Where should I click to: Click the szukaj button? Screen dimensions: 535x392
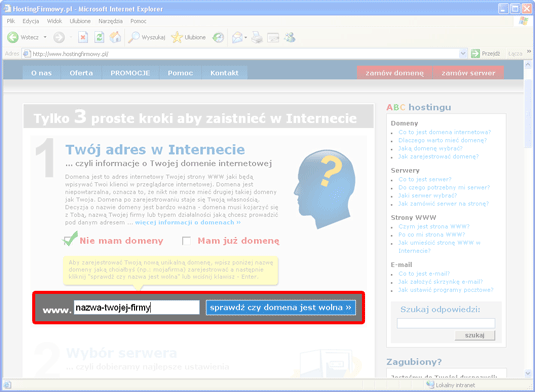(x=475, y=335)
